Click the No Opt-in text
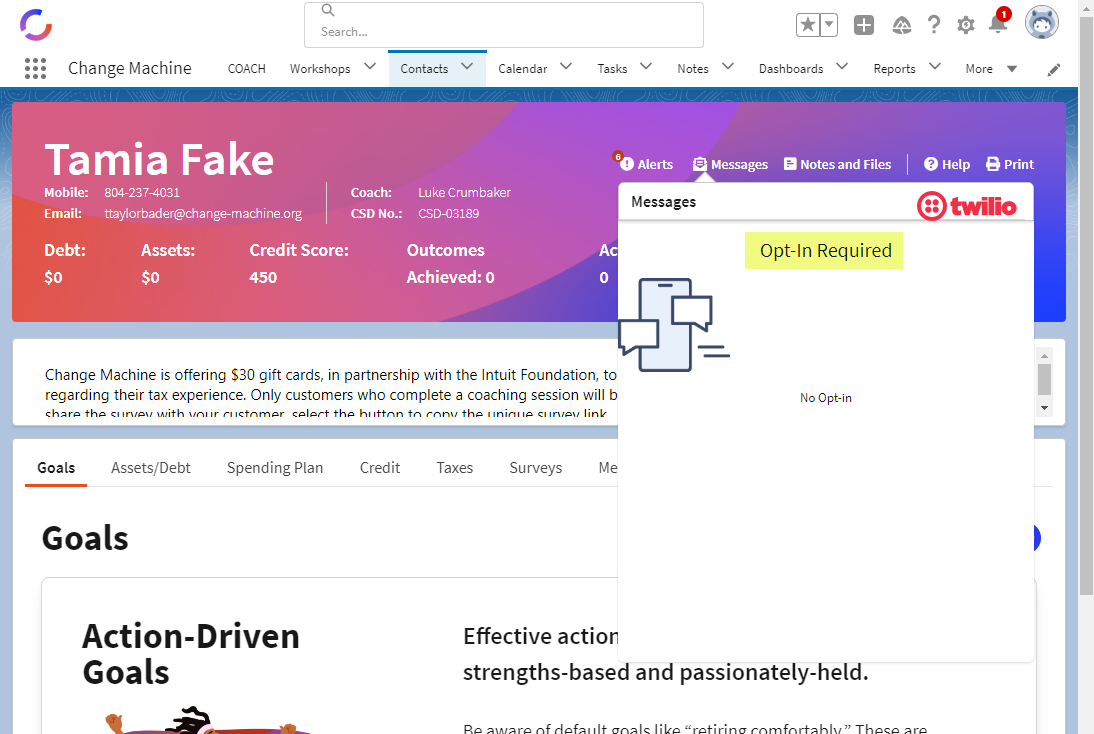The image size is (1094, 734). (x=825, y=398)
